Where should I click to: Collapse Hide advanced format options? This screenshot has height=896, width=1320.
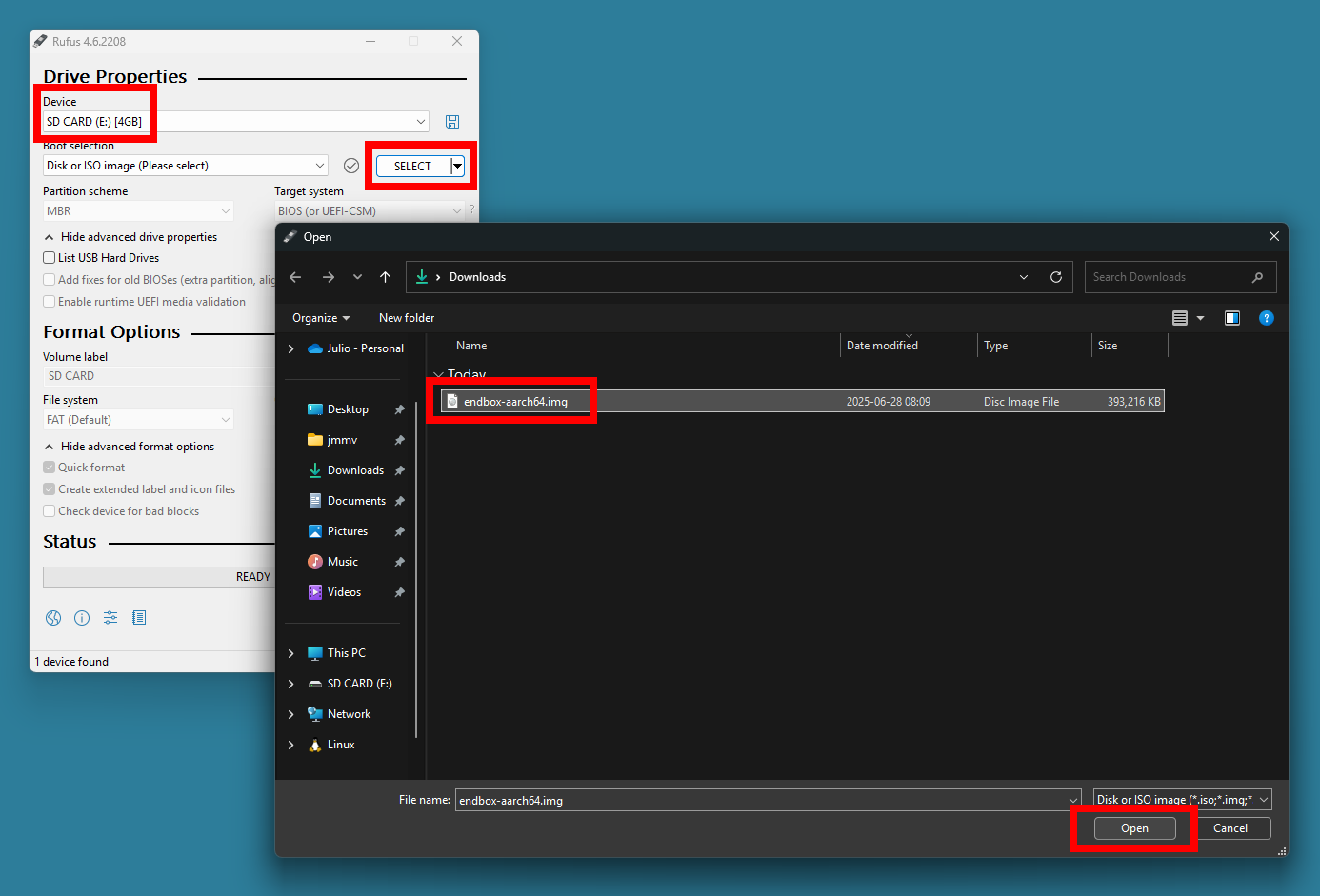click(x=129, y=447)
